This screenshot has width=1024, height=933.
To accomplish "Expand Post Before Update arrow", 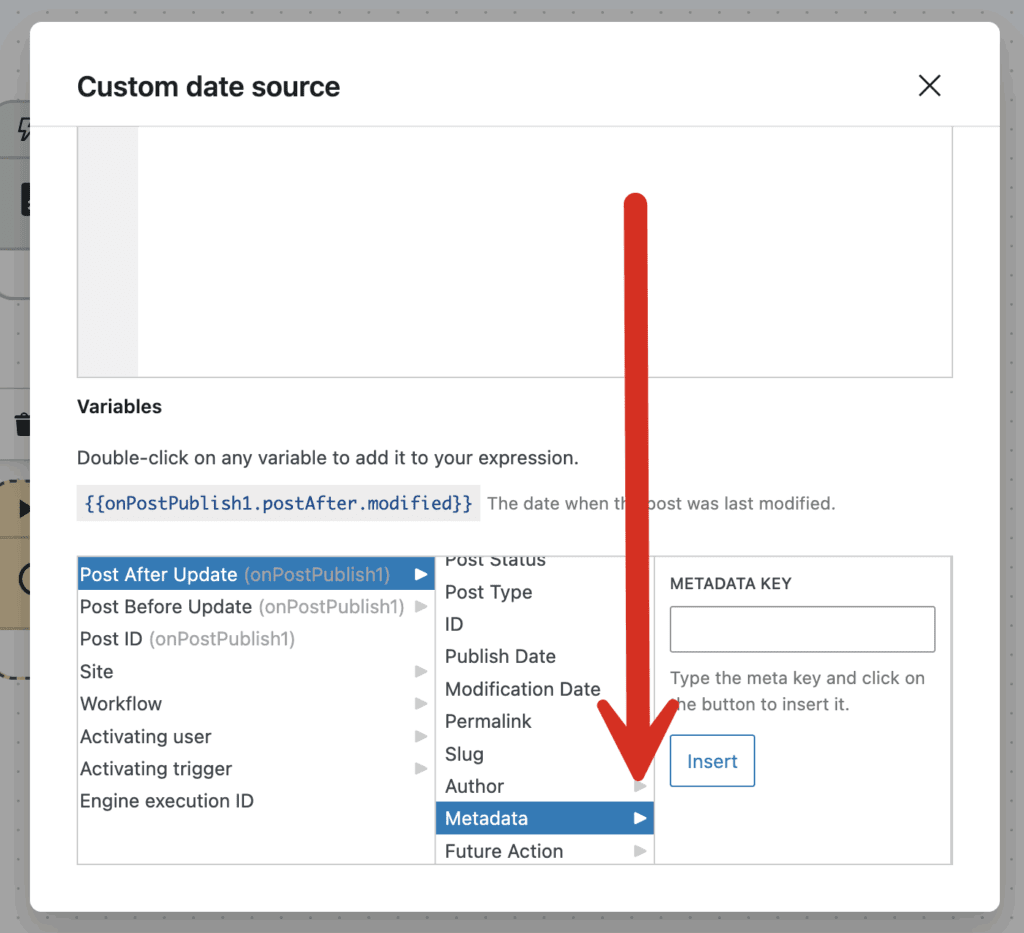I will 421,607.
